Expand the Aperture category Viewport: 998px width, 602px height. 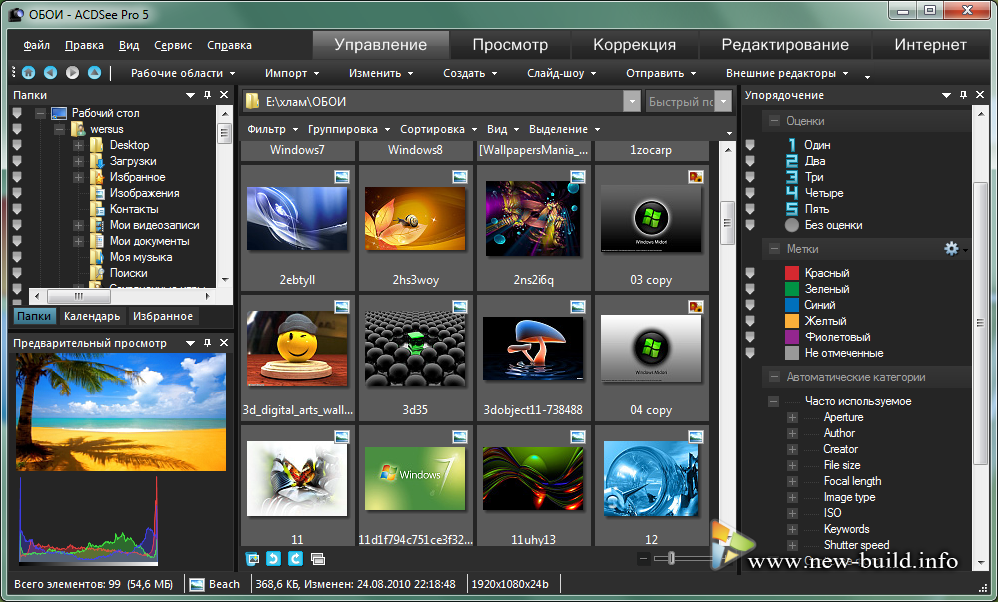pos(792,417)
